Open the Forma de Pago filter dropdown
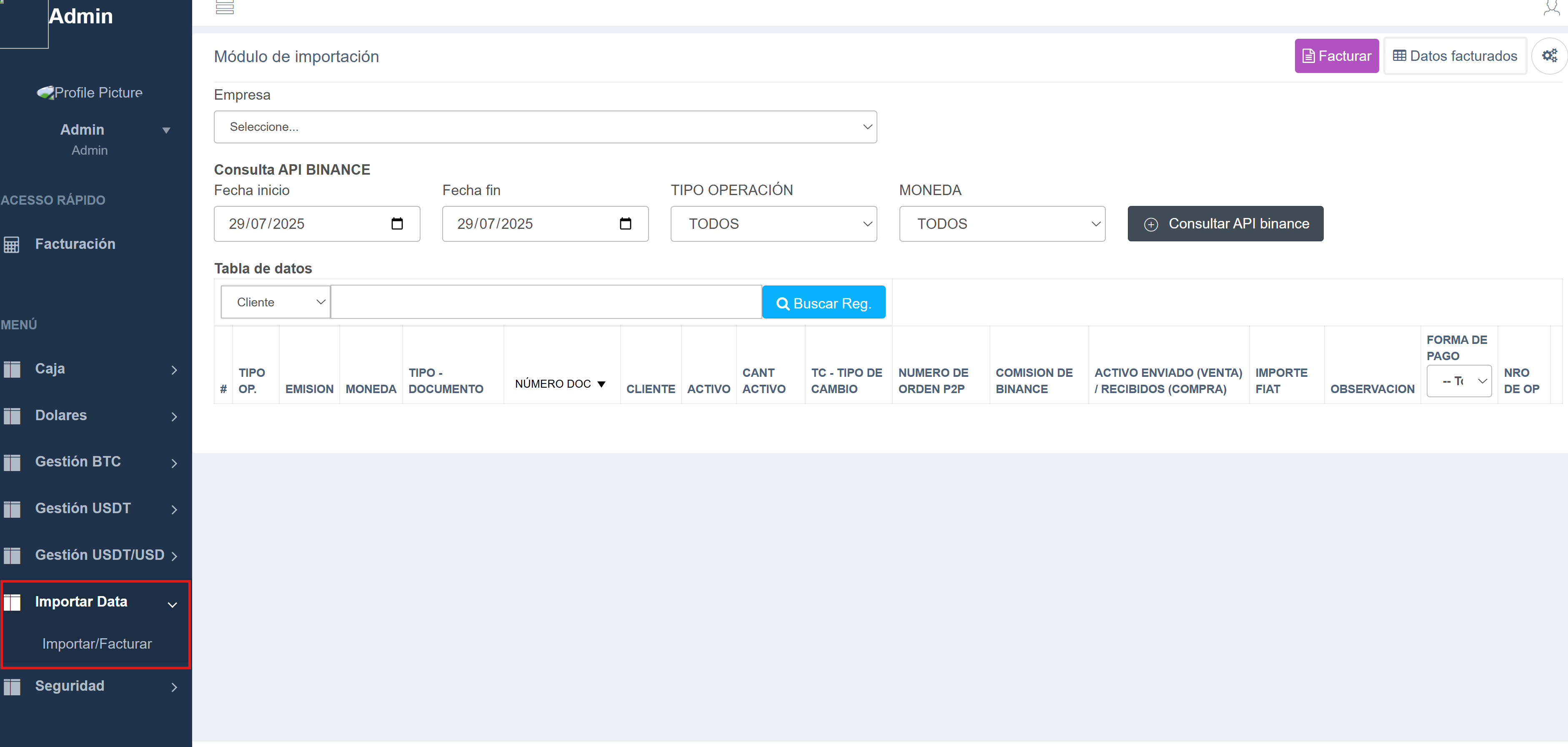The width and height of the screenshot is (1568, 747). pyautogui.click(x=1458, y=381)
